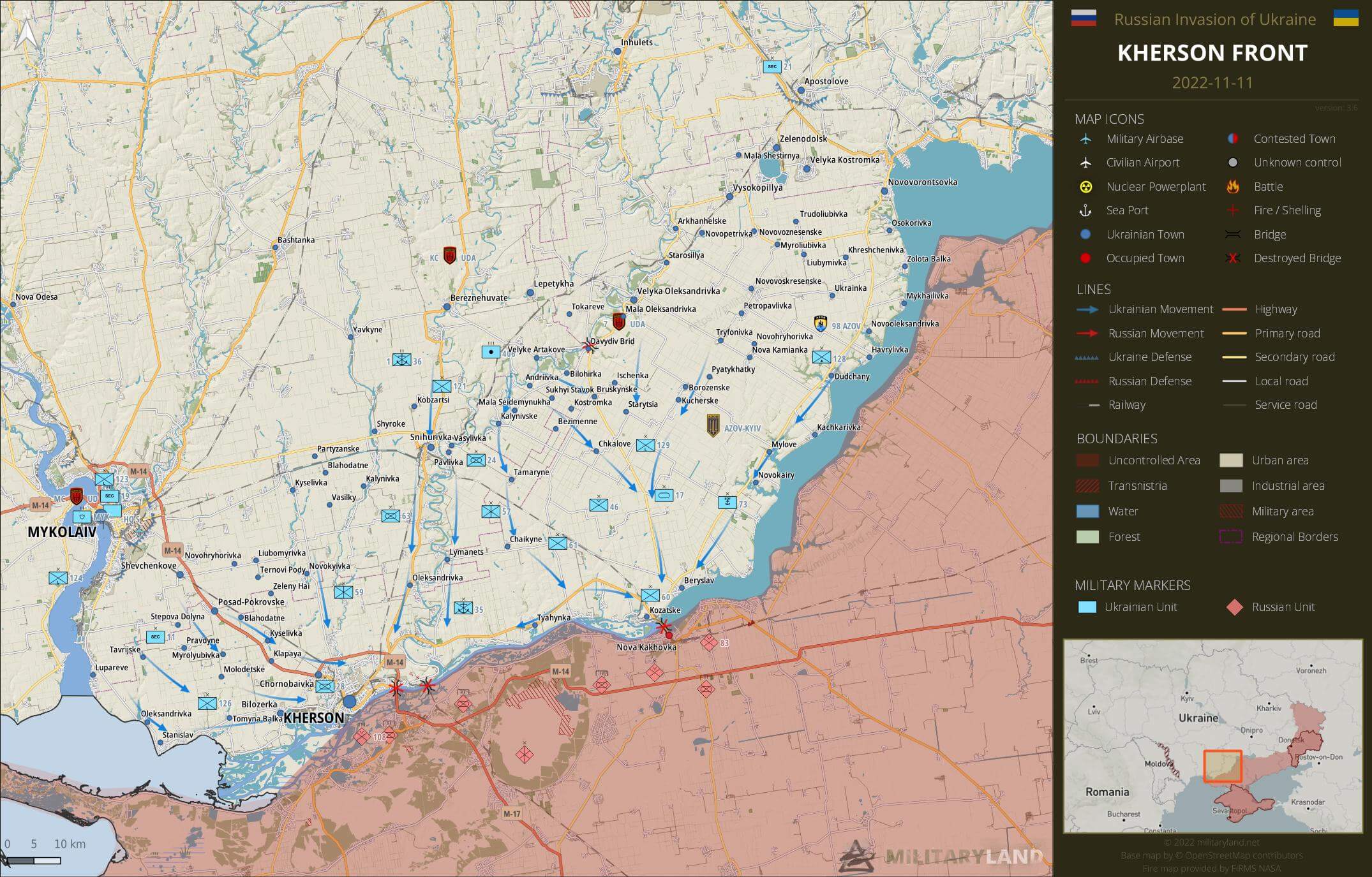Click the AZOV-KYIV unit emblem on the map

(x=713, y=425)
